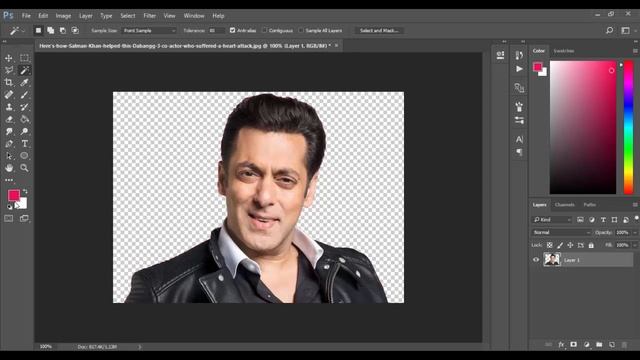Viewport: 640px width, 360px height.
Task: Open the Fill slider dropdown arrow
Action: 635,245
